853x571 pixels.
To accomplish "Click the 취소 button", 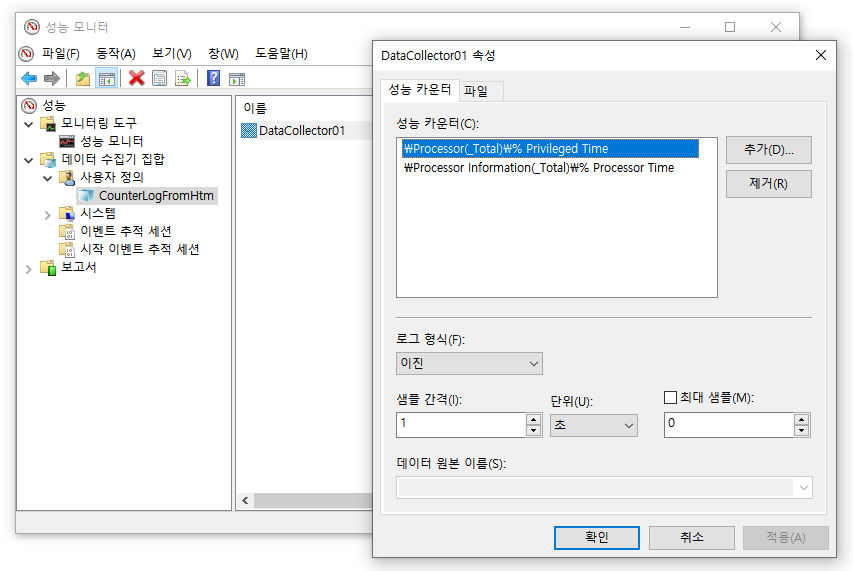I will click(x=691, y=537).
